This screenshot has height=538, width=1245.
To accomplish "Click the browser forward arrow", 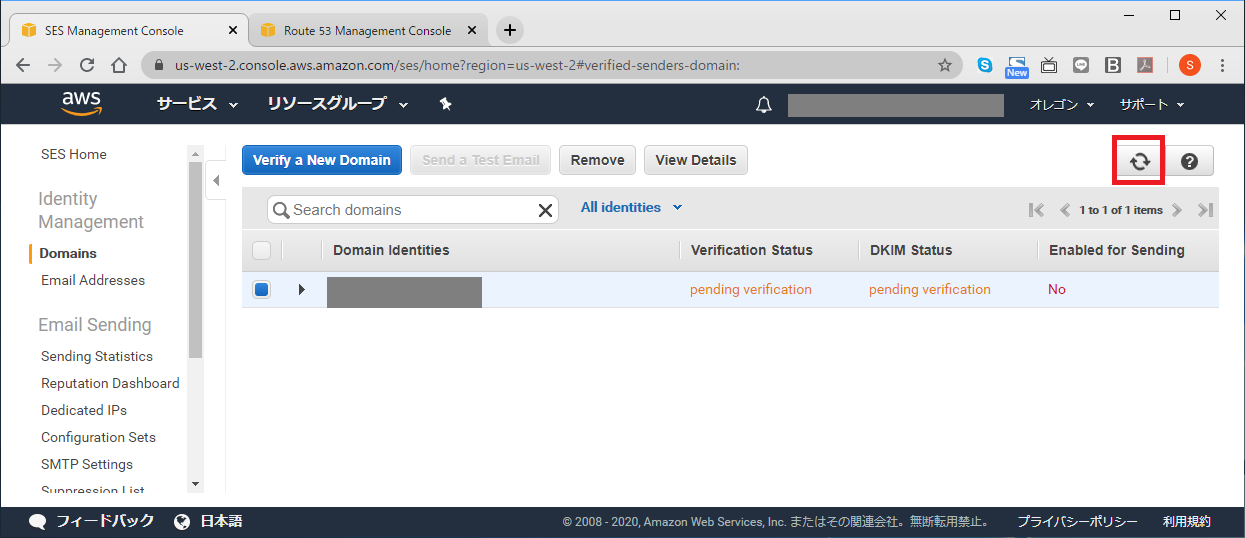I will [55, 65].
